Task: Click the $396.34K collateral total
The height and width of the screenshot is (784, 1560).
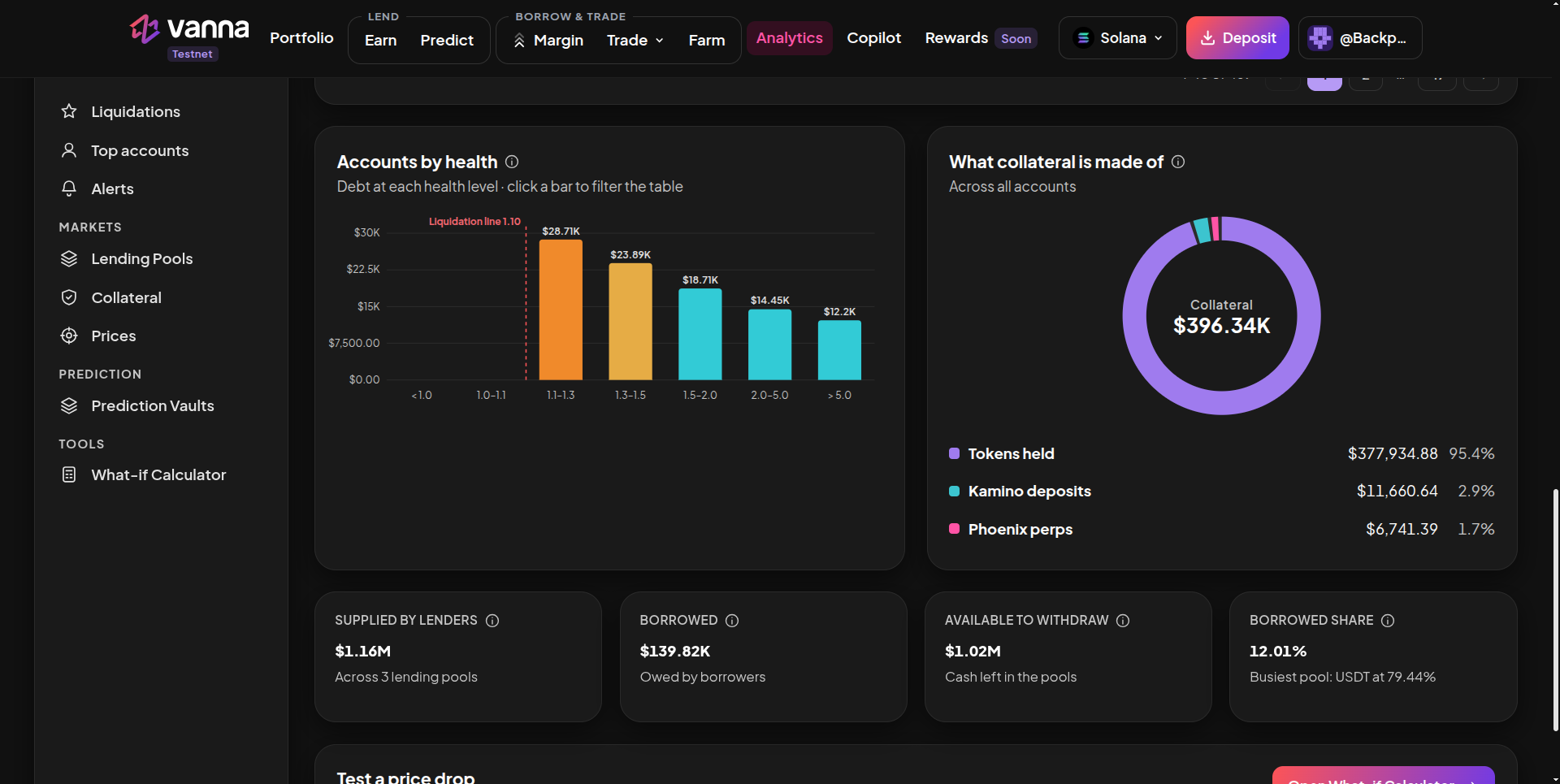Action: 1221,326
